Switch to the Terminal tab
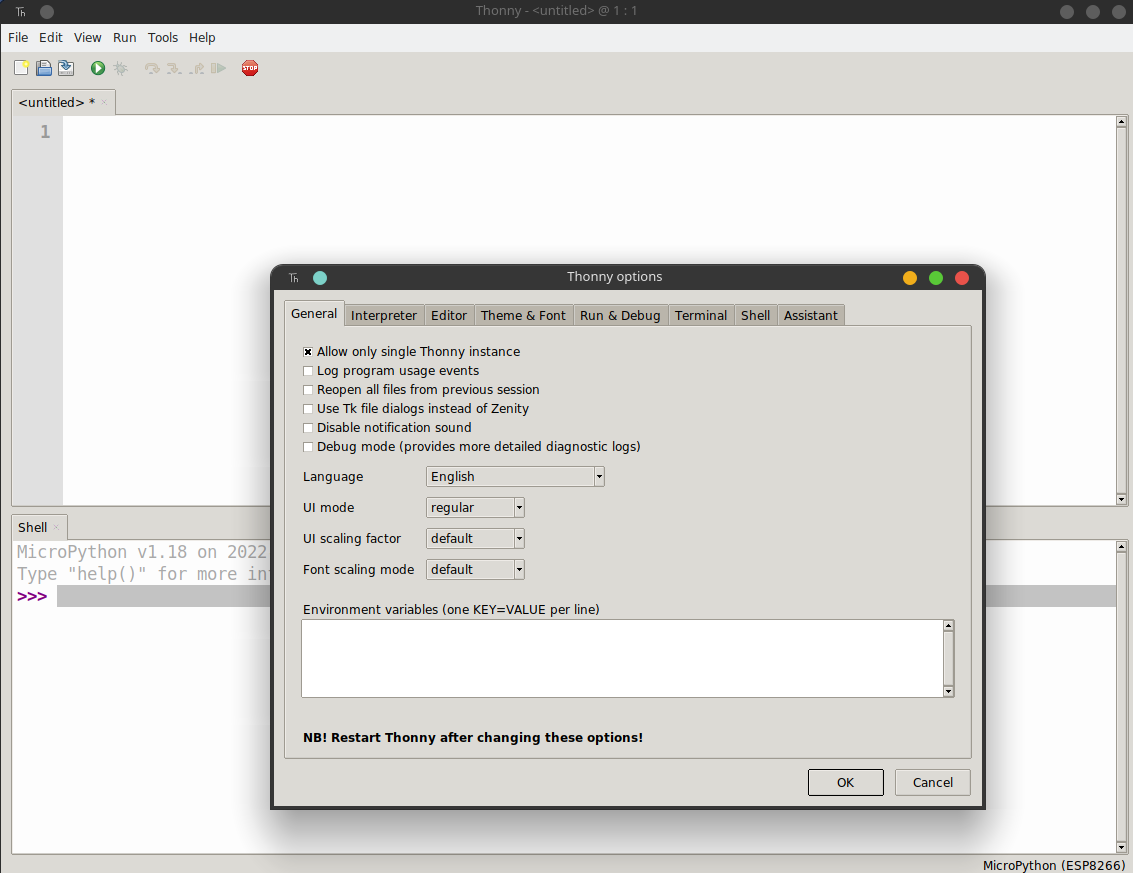The width and height of the screenshot is (1133, 873). 701,315
